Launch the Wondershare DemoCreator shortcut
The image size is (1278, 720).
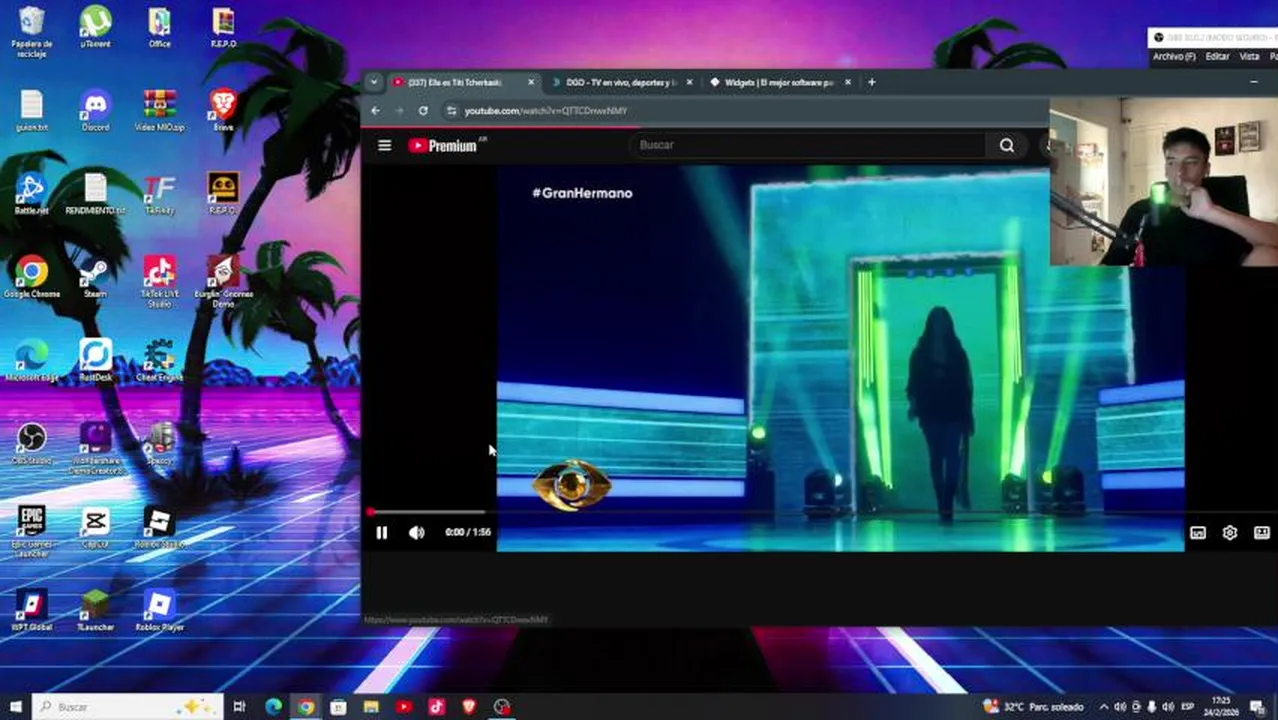point(96,447)
